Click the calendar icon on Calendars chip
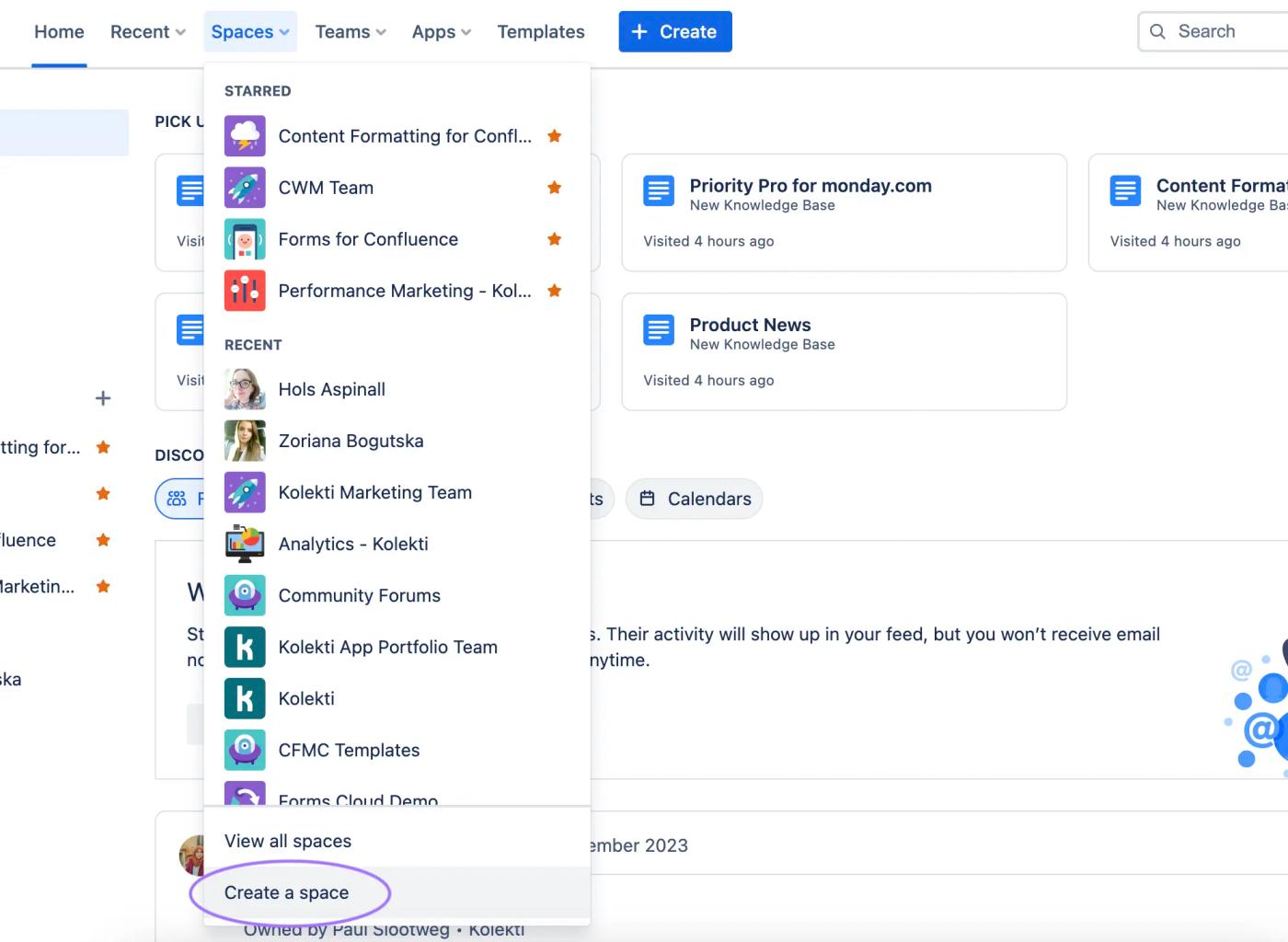Viewport: 1288px width, 942px height. click(x=648, y=499)
